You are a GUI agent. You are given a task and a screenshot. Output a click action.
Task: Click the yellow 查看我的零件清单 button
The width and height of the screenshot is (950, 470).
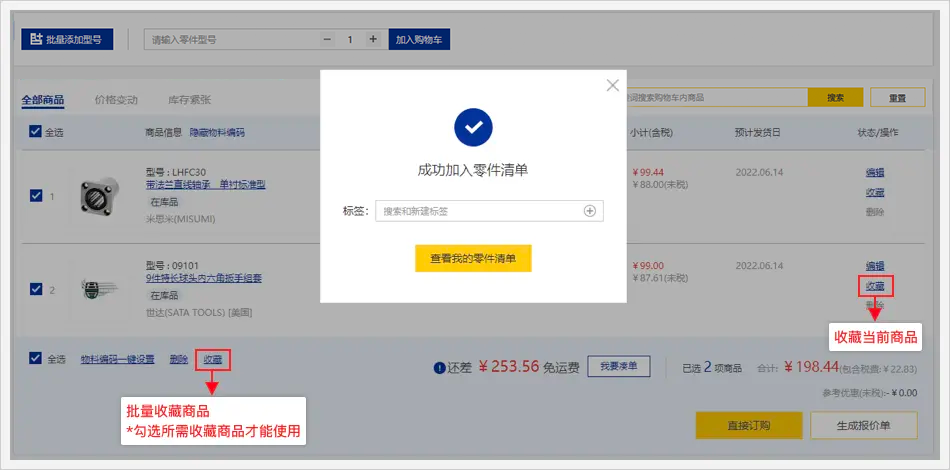473,258
